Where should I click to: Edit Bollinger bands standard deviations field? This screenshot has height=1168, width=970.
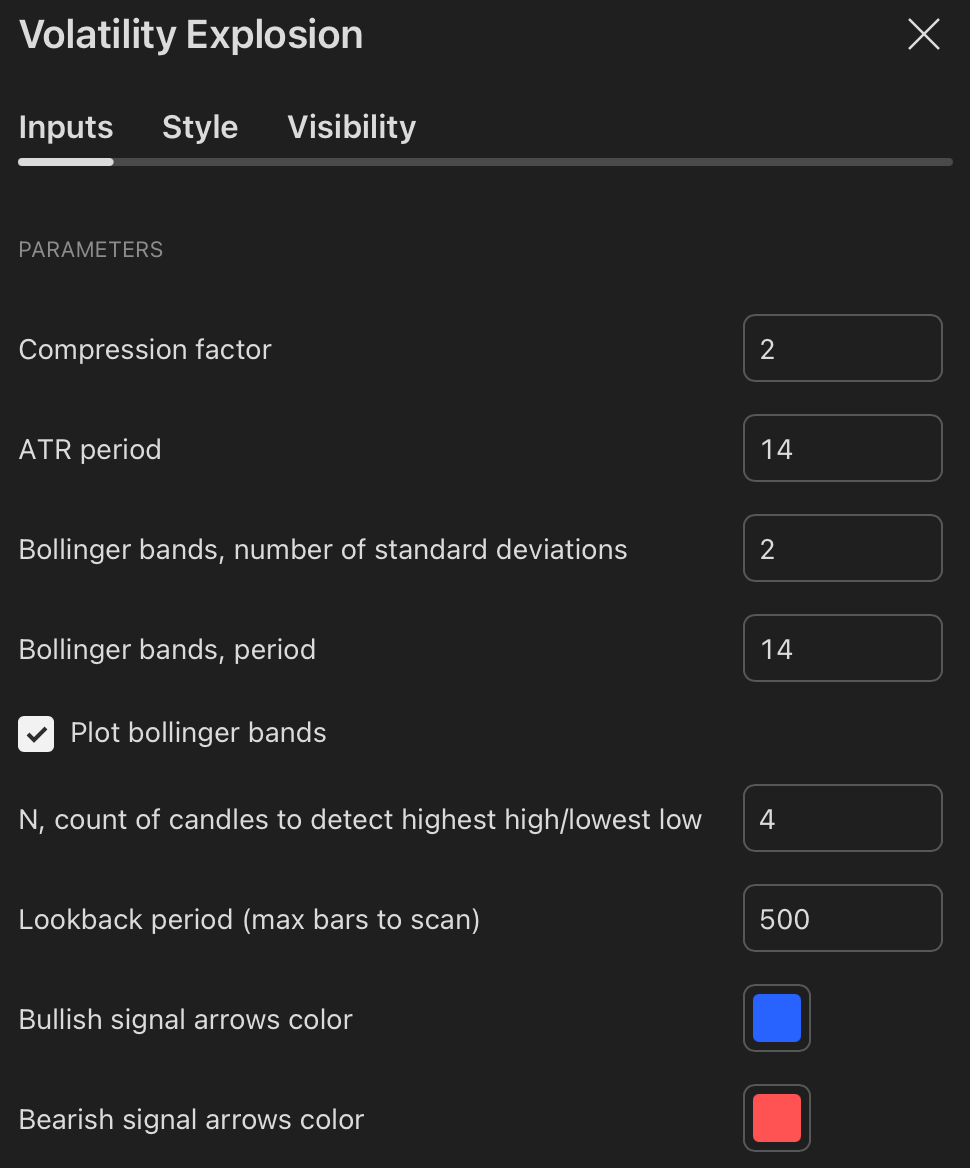(x=842, y=549)
